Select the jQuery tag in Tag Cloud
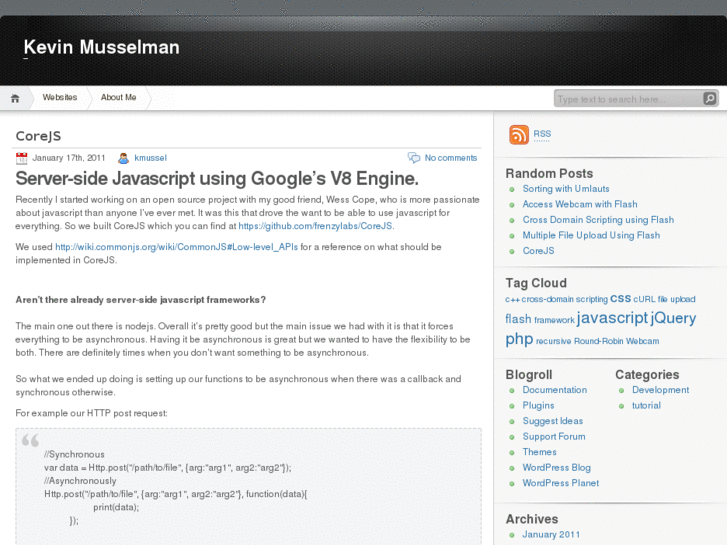 click(x=673, y=318)
